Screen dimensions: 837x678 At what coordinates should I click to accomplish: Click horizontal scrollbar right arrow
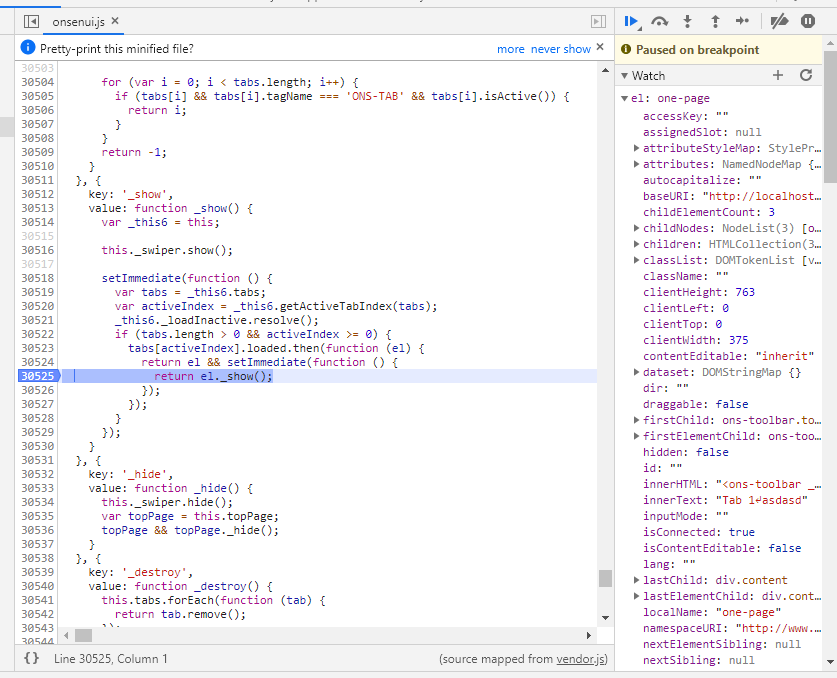pyautogui.click(x=588, y=635)
